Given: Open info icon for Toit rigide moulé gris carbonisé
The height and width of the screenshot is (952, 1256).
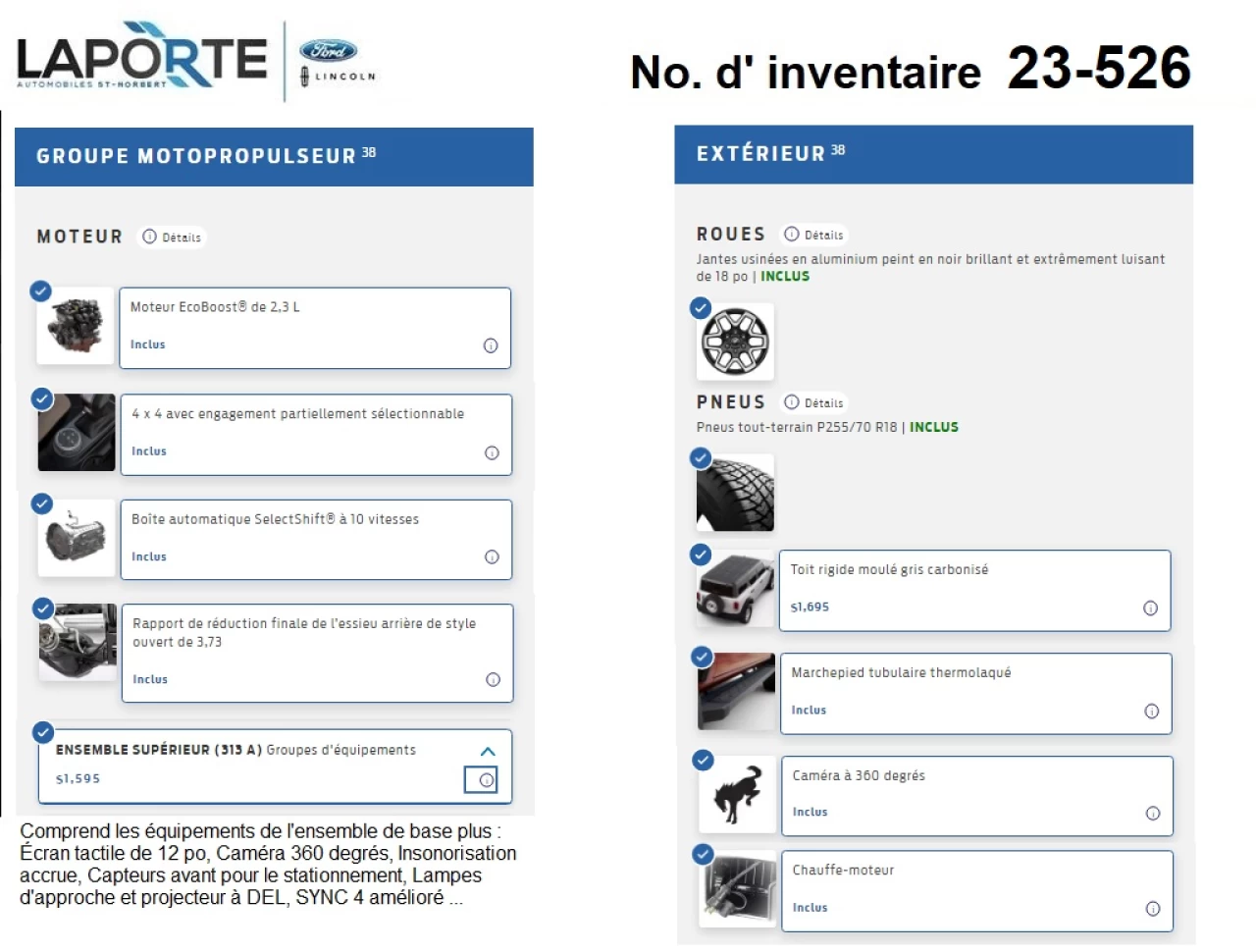Looking at the screenshot, I should (x=1150, y=608).
